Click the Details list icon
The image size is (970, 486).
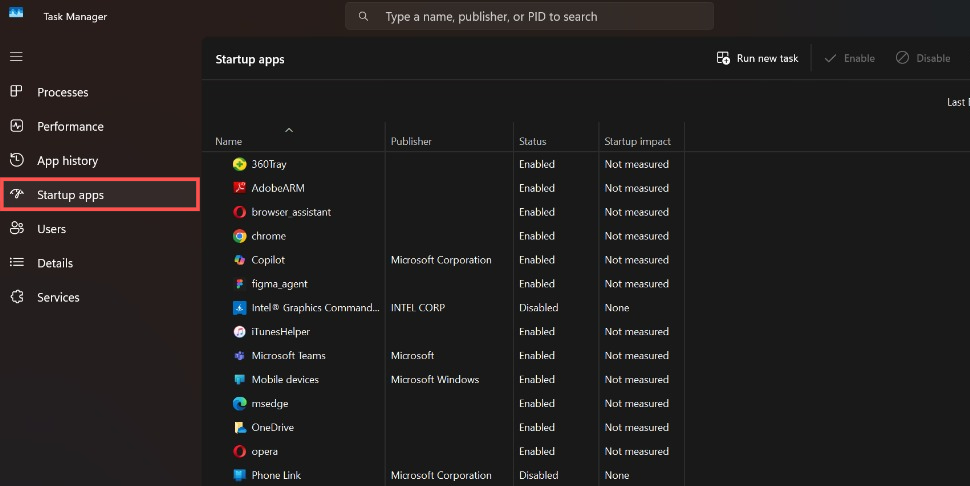(17, 262)
